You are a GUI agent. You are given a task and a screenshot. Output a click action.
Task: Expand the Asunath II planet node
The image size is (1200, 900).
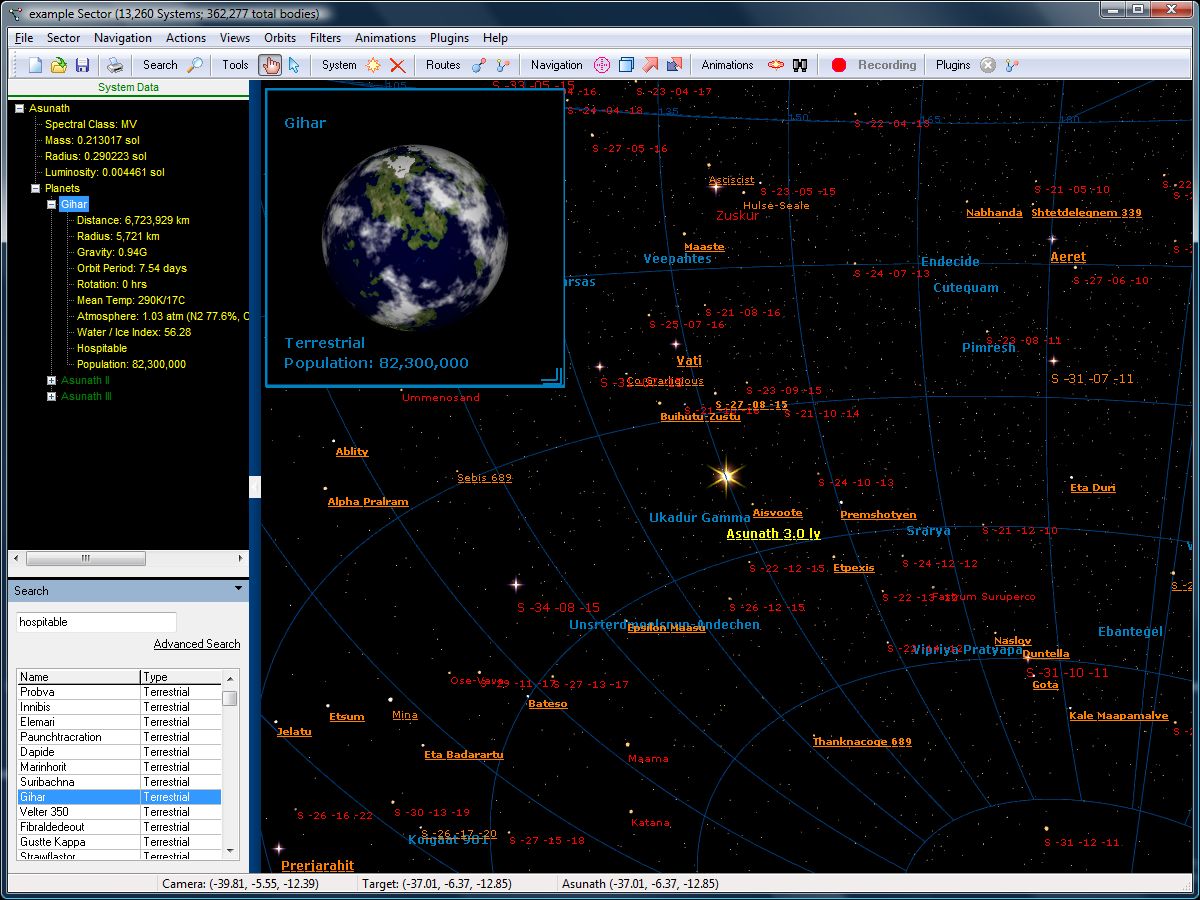pos(52,380)
